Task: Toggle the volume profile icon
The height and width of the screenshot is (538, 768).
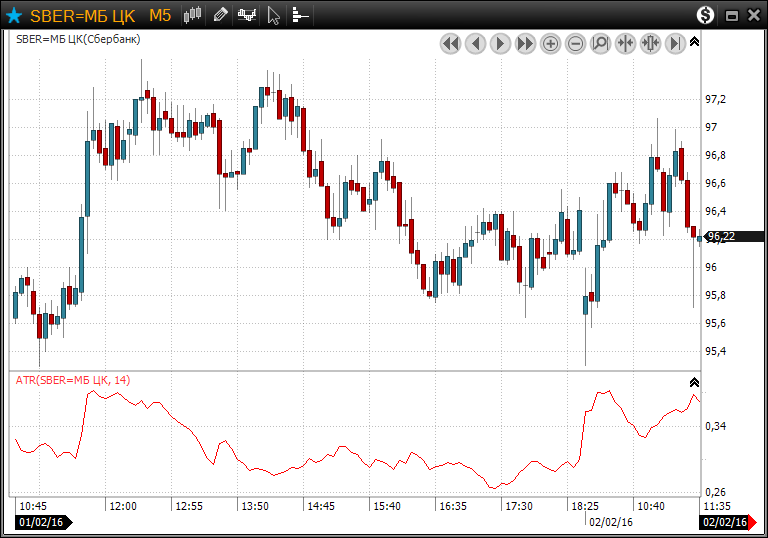Action: [300, 15]
